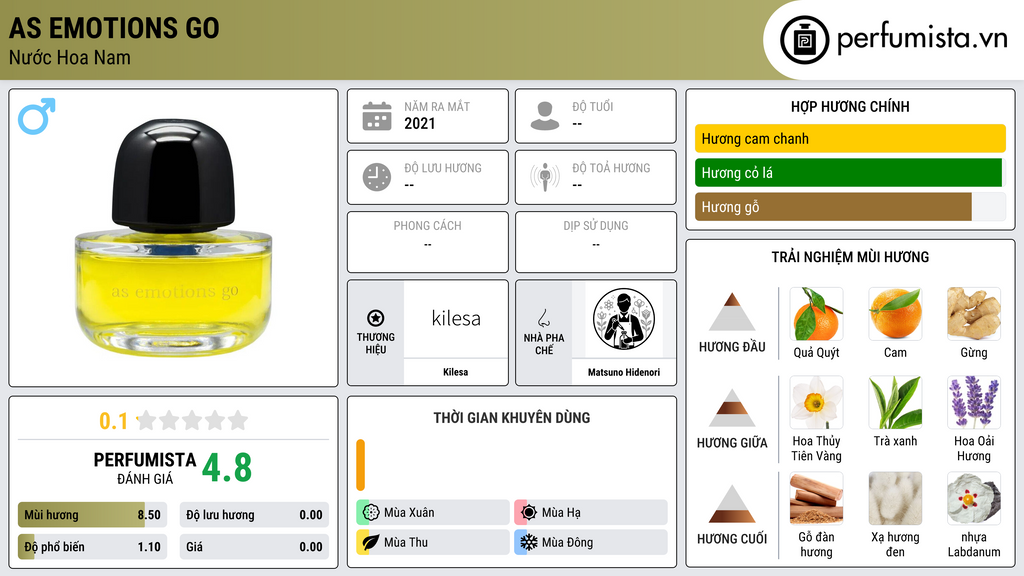The width and height of the screenshot is (1024, 576).
Task: Click the snowflake icon for Mùa Đông
Action: pos(529,542)
